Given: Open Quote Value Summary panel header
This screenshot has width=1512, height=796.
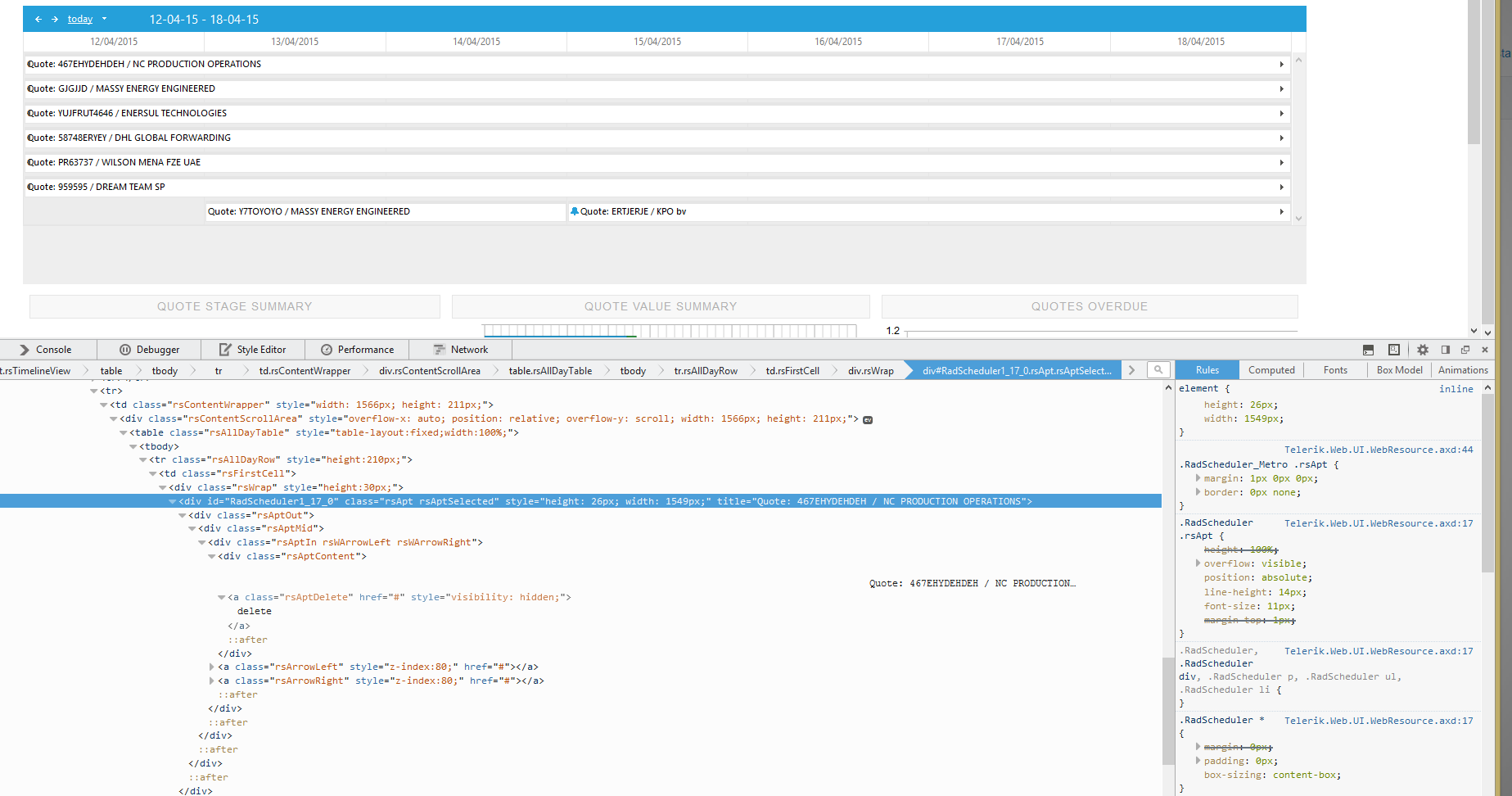Looking at the screenshot, I should [x=661, y=306].
